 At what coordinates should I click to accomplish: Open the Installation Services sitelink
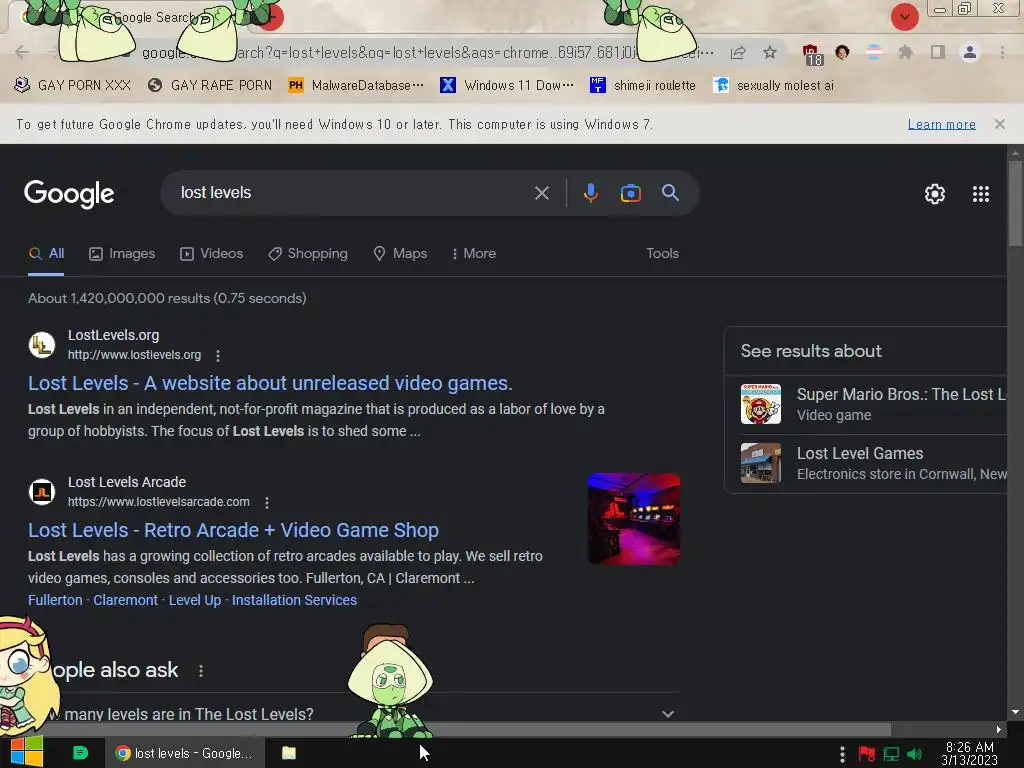(x=294, y=600)
